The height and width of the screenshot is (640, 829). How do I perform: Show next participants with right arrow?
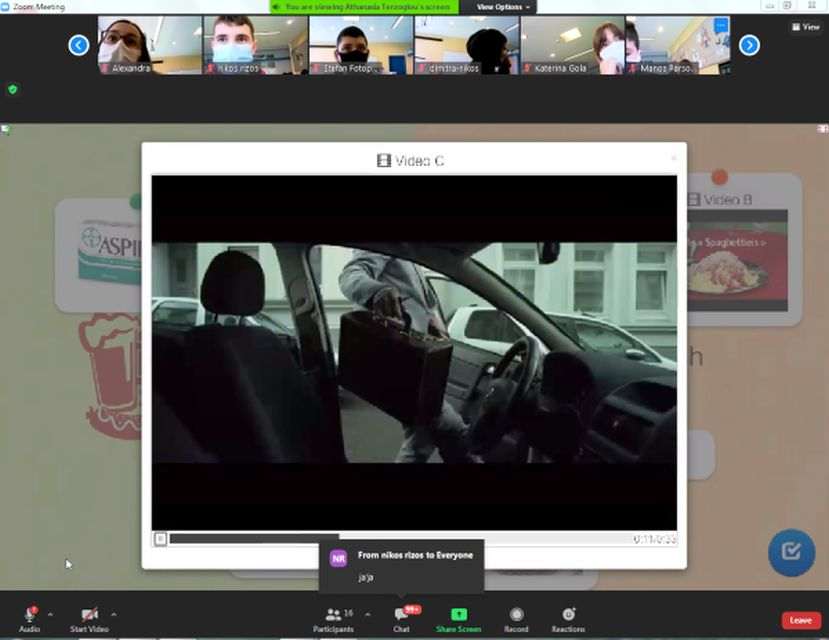(749, 45)
